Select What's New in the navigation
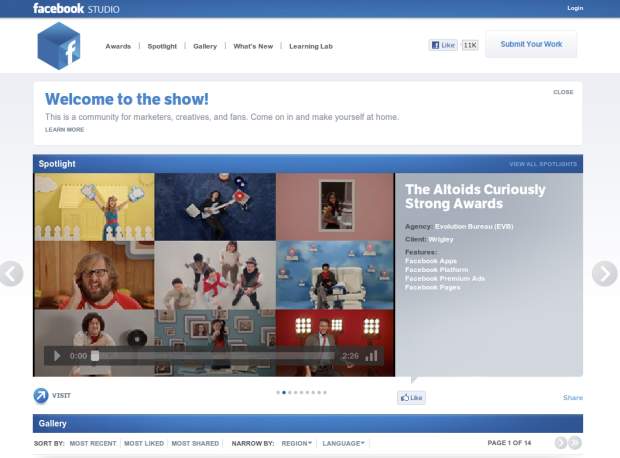The width and height of the screenshot is (620, 458). coord(253,46)
